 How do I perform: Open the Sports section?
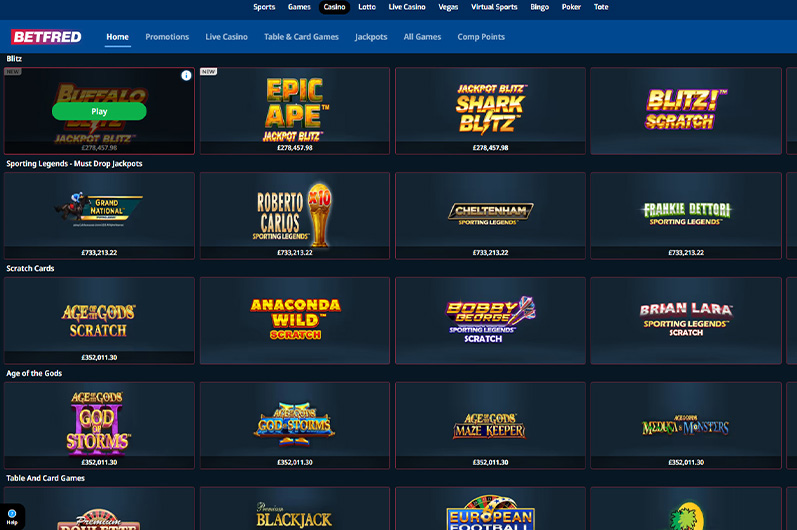[264, 7]
